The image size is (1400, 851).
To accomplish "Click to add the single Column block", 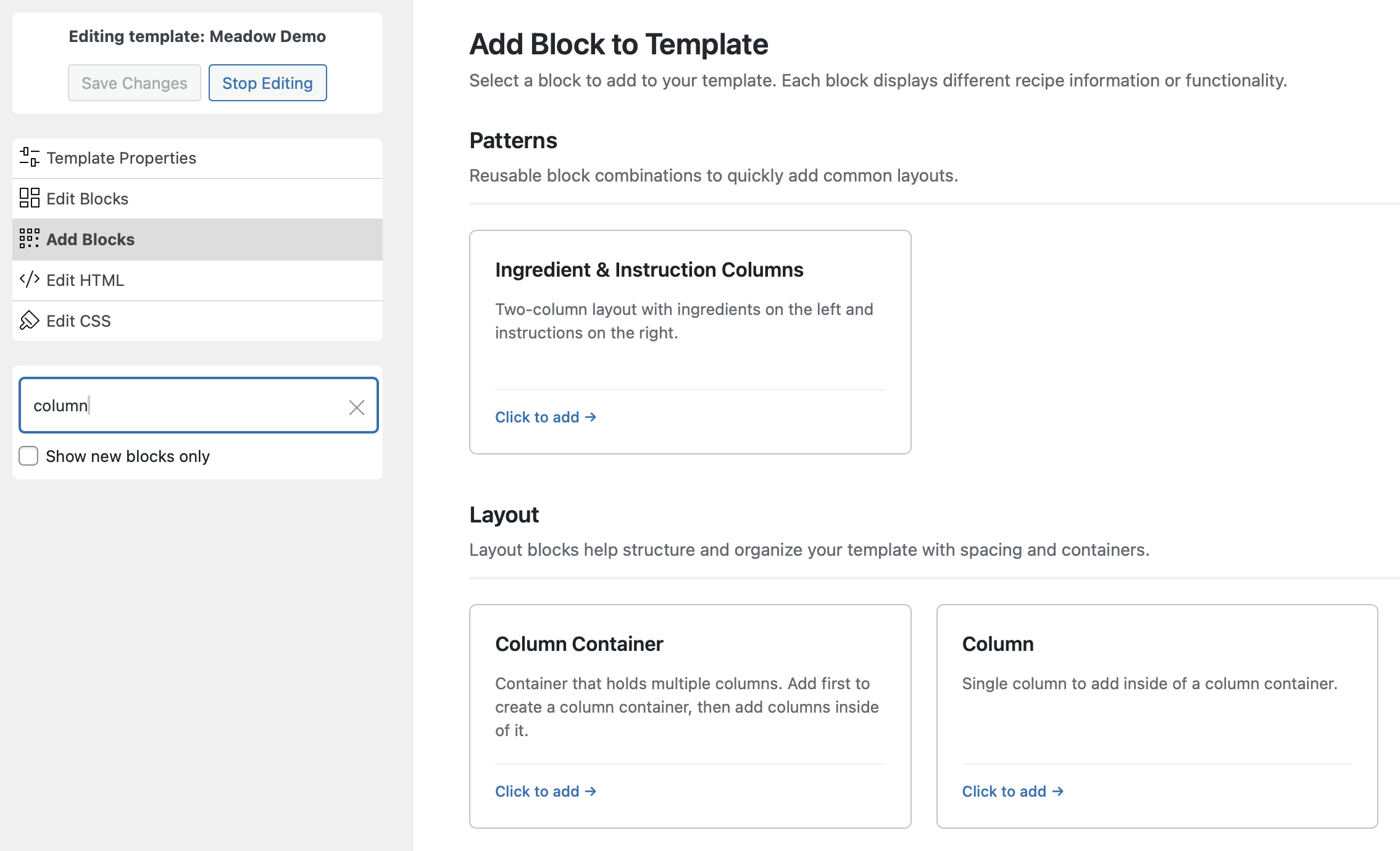I will pos(1012,792).
